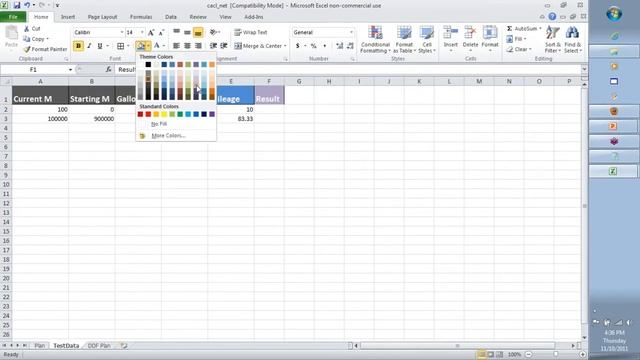The width and height of the screenshot is (640, 360).
Task: Select cell A3 with value 100000
Action: [x=40, y=119]
